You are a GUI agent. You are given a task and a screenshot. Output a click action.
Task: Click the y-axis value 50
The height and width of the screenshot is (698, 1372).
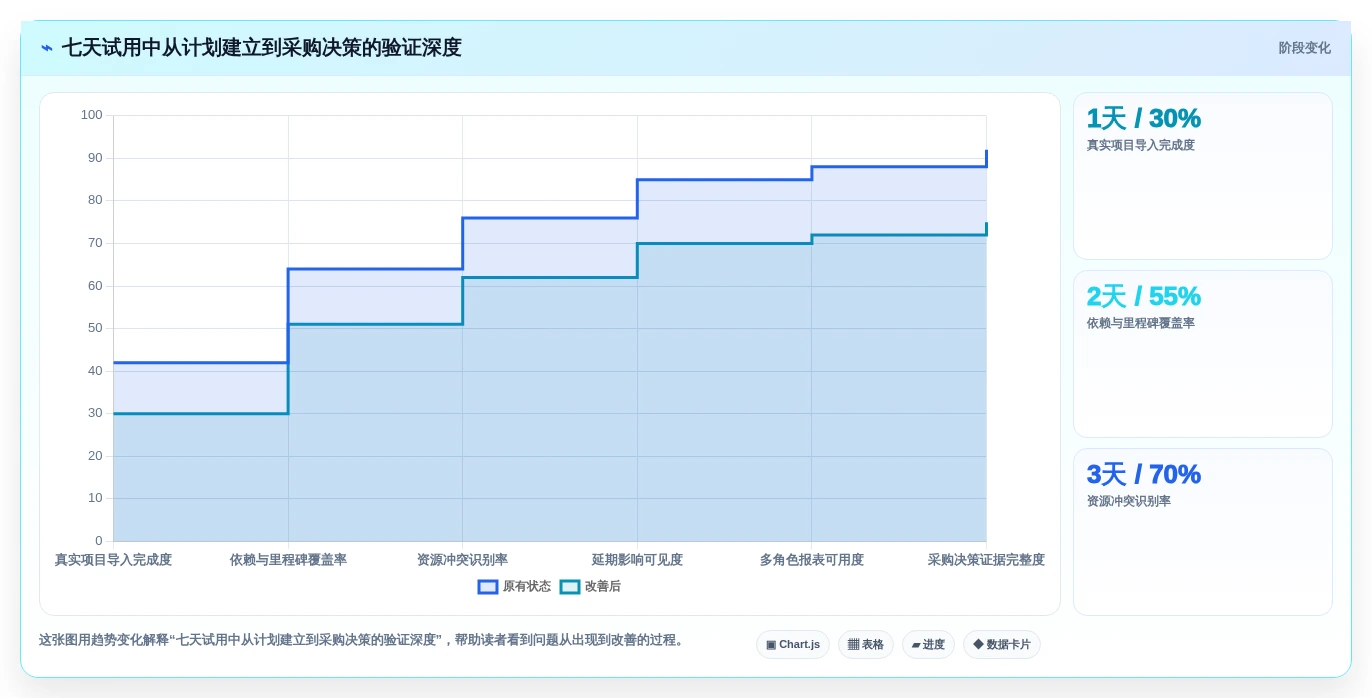tap(95, 328)
